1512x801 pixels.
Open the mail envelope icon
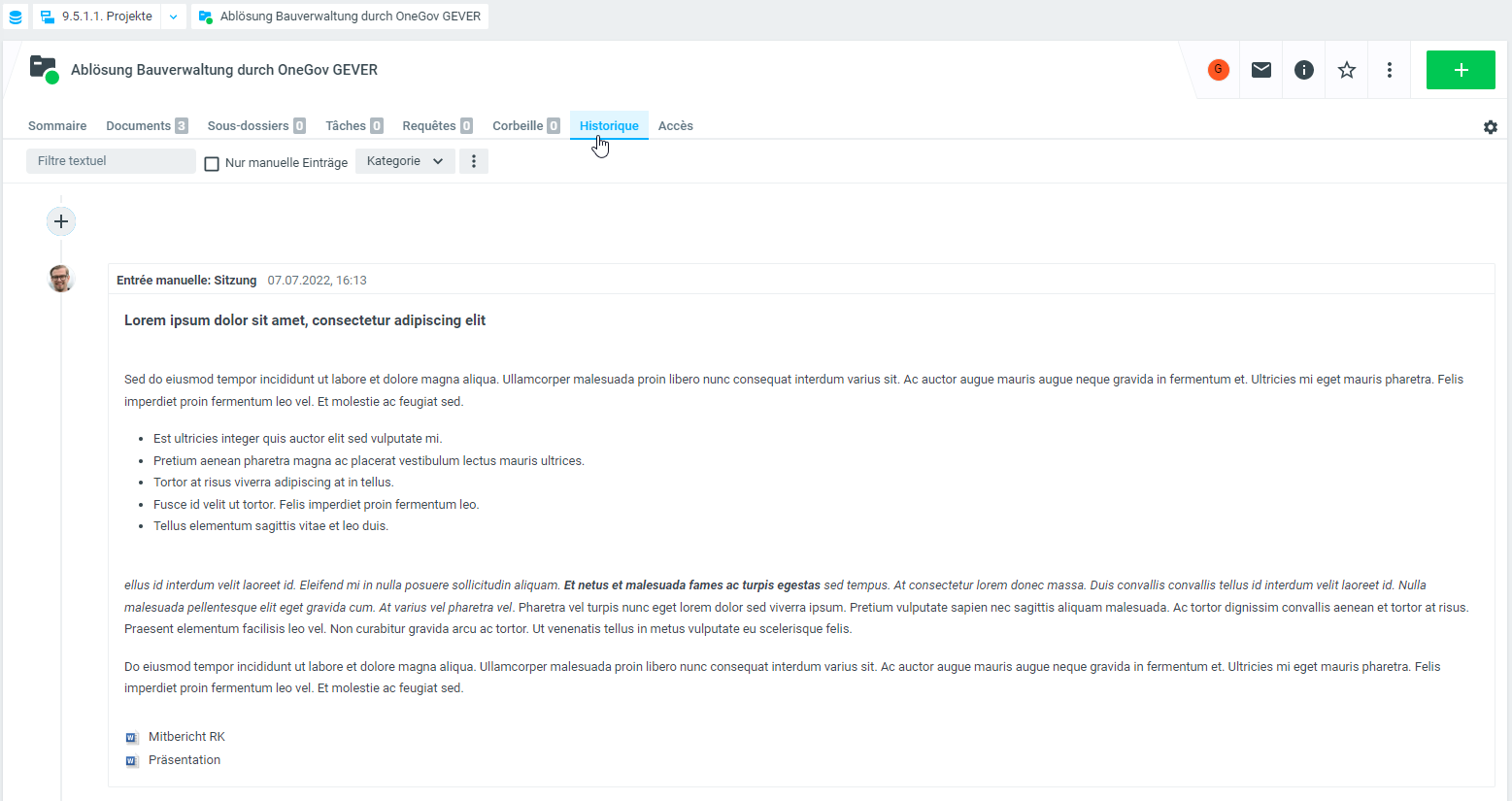coord(1260,70)
